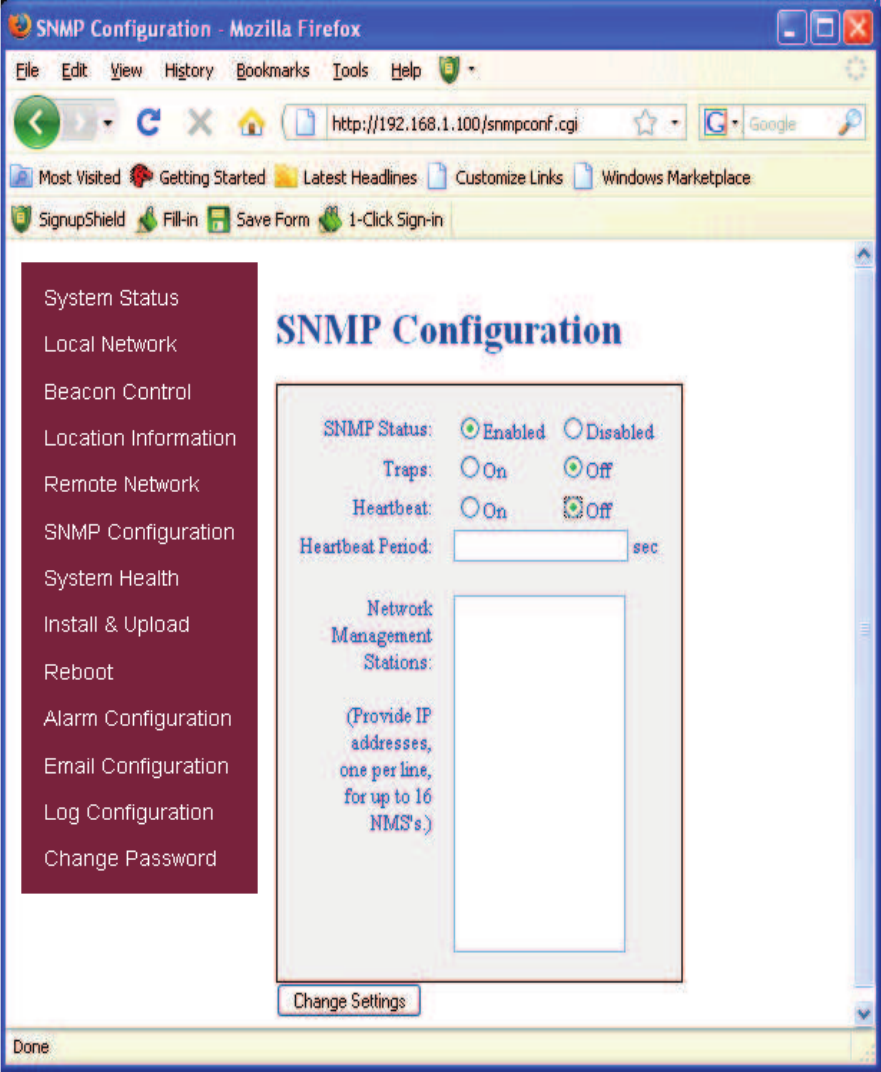
Task: Click the SignupShield icon in the menu bar
Action: [x=448, y=70]
